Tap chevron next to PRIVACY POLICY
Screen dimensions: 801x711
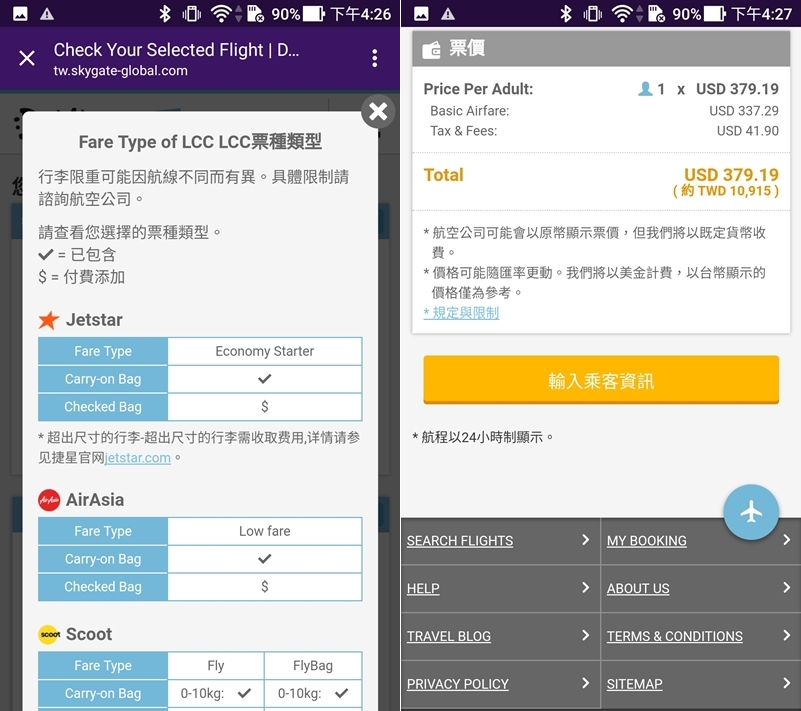point(585,683)
